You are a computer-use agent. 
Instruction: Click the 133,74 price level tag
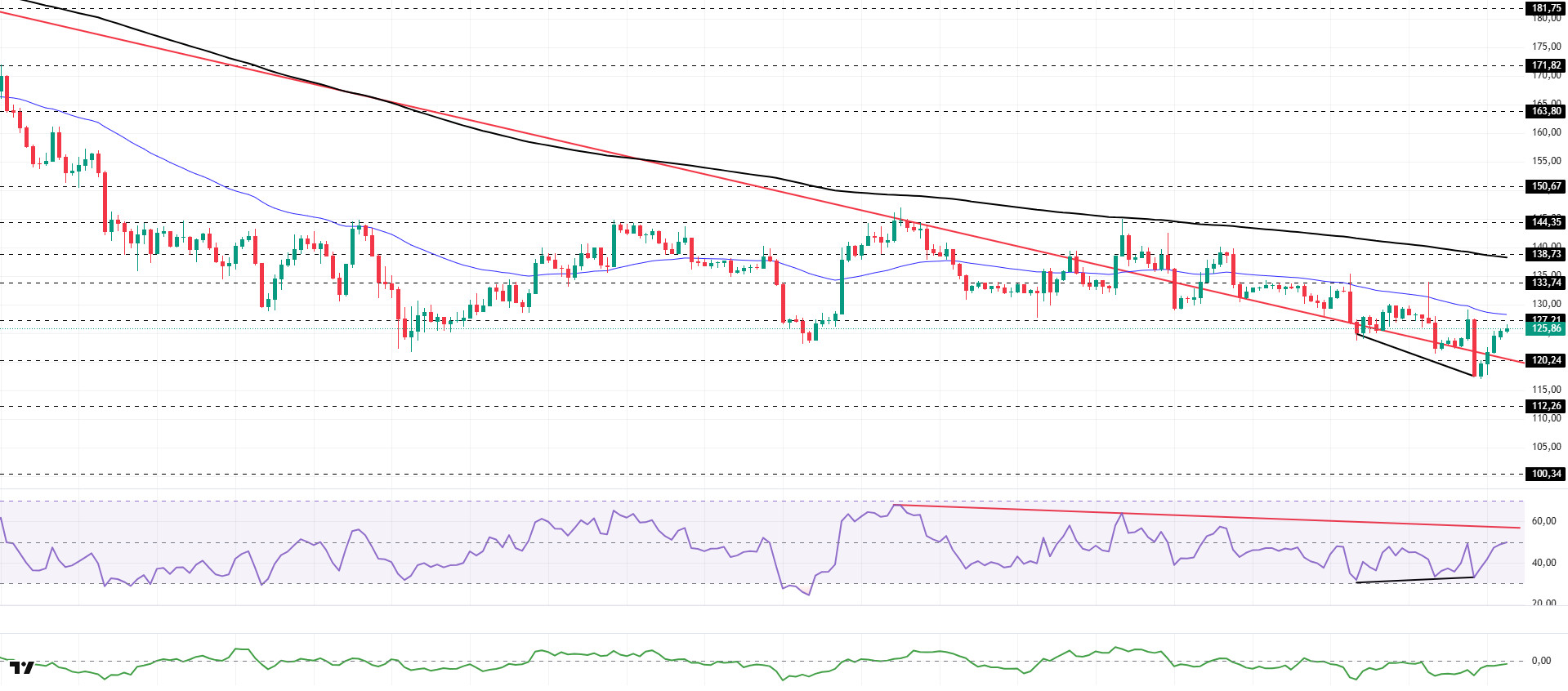click(1545, 283)
